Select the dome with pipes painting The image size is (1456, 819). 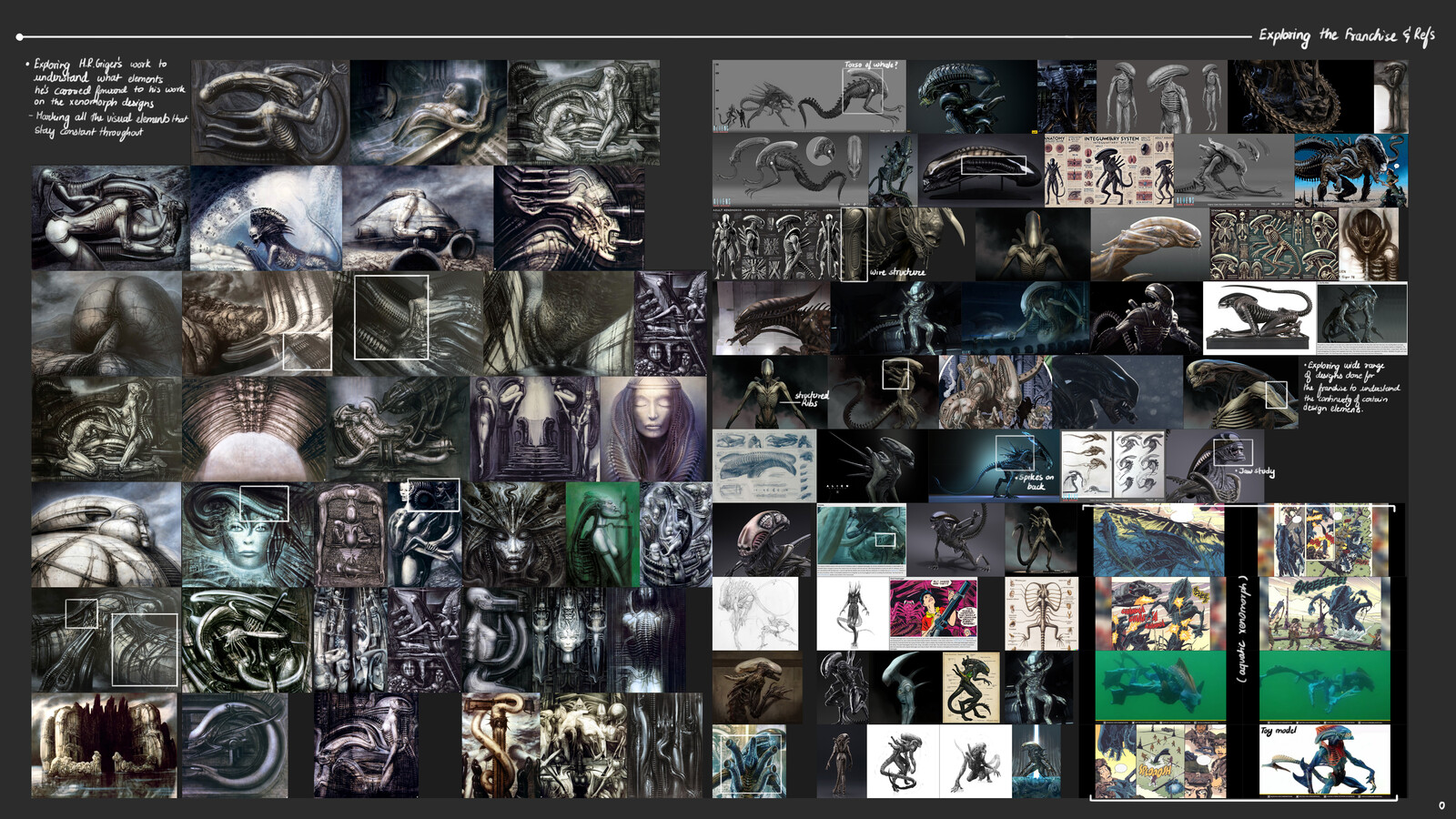click(419, 218)
